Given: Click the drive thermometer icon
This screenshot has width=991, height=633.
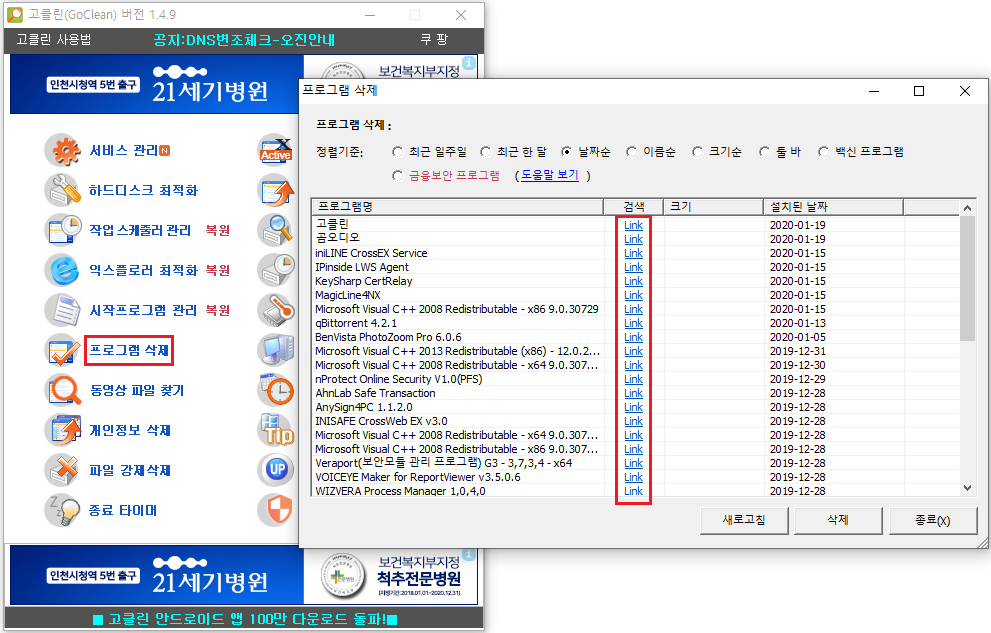Looking at the screenshot, I should 276,310.
